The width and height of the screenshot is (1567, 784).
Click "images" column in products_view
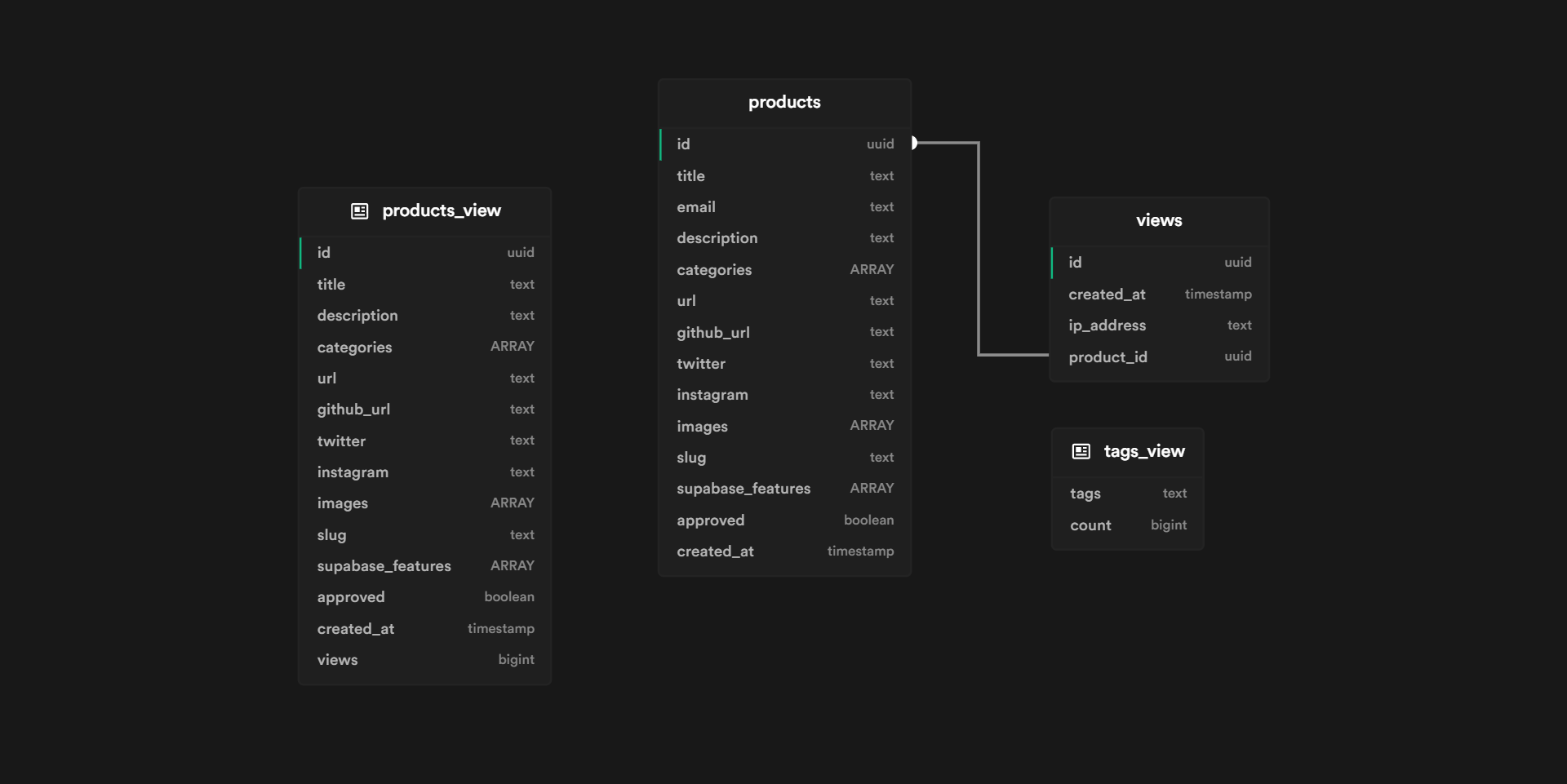[424, 503]
